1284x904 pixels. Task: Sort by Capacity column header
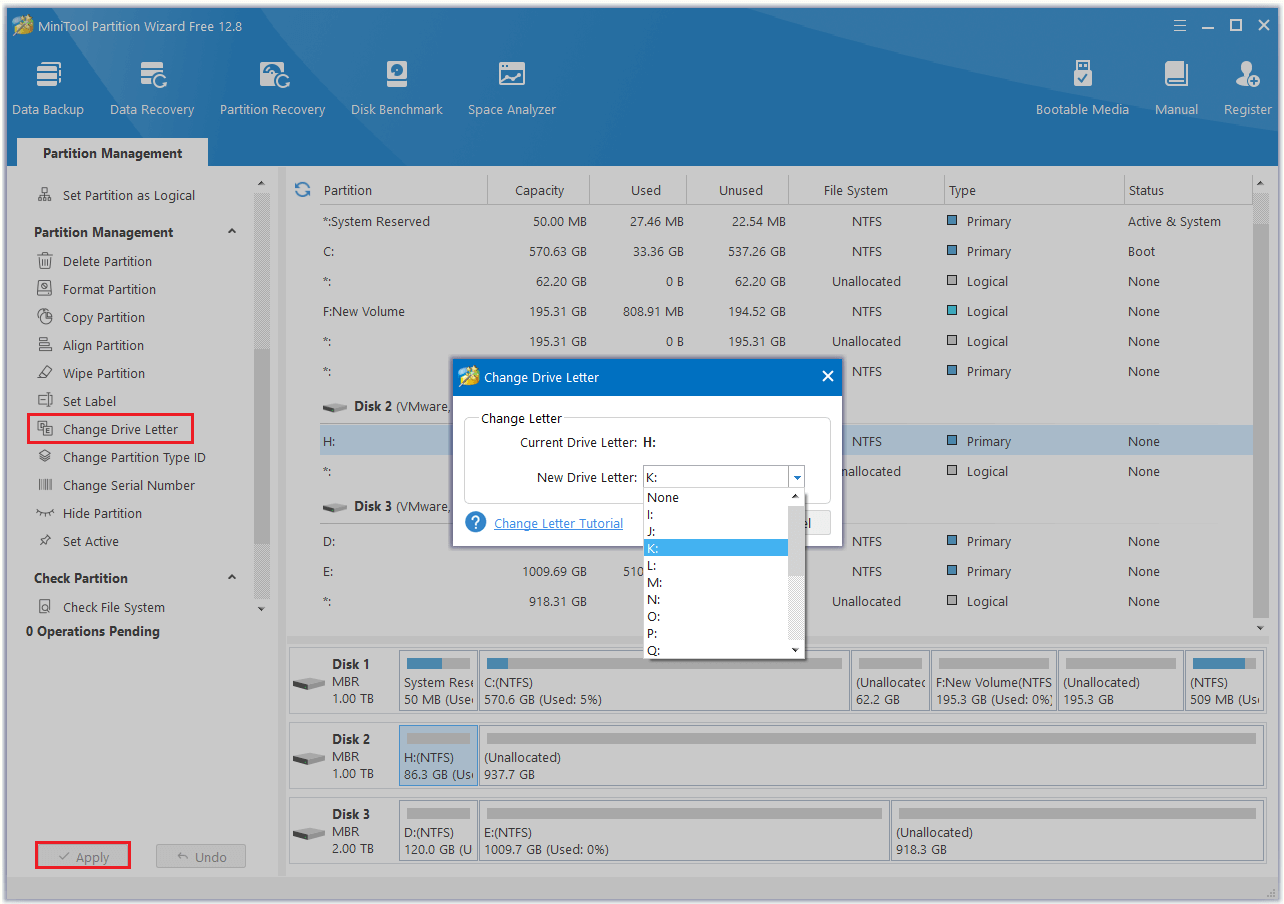tap(539, 190)
